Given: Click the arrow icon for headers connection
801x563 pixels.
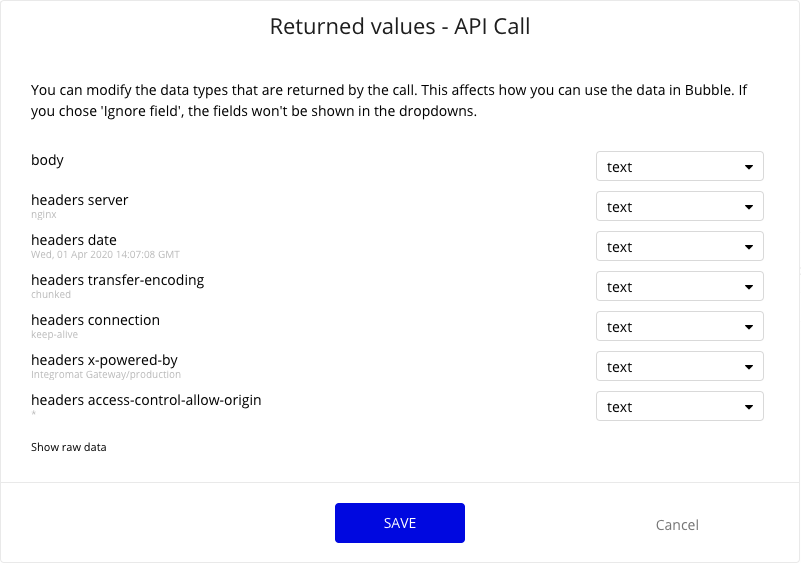Looking at the screenshot, I should 749,327.
